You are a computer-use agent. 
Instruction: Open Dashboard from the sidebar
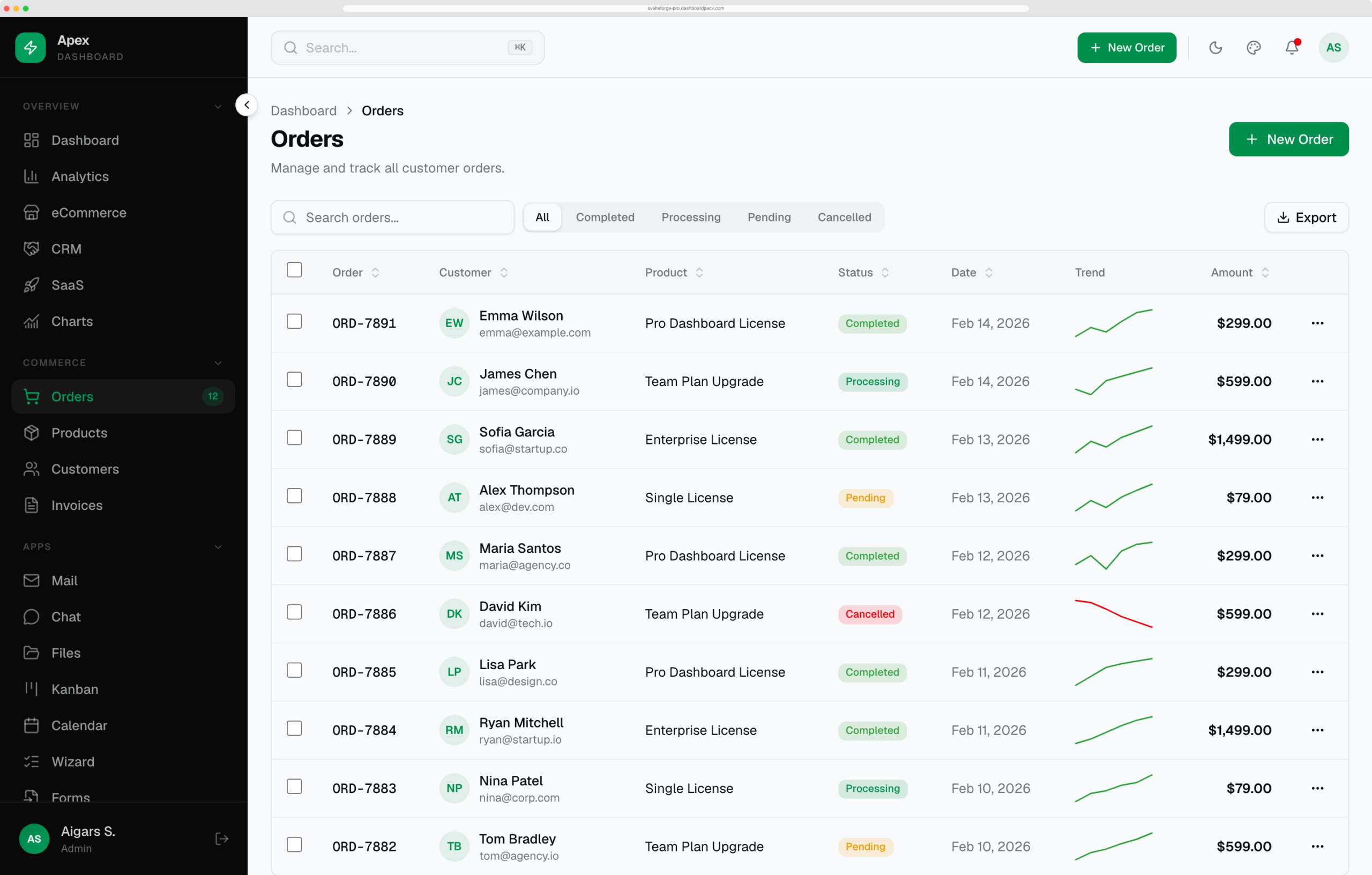click(123, 140)
